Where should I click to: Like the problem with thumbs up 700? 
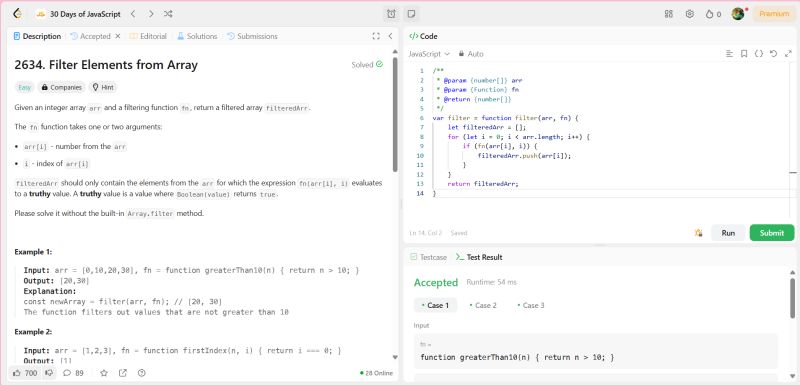[25, 373]
